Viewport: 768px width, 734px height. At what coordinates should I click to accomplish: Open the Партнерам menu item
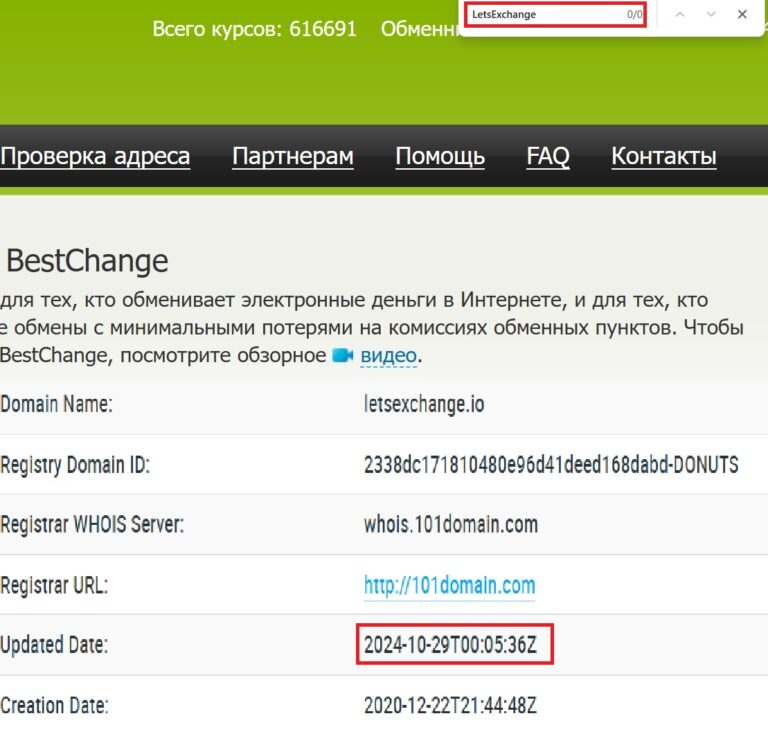click(292, 156)
